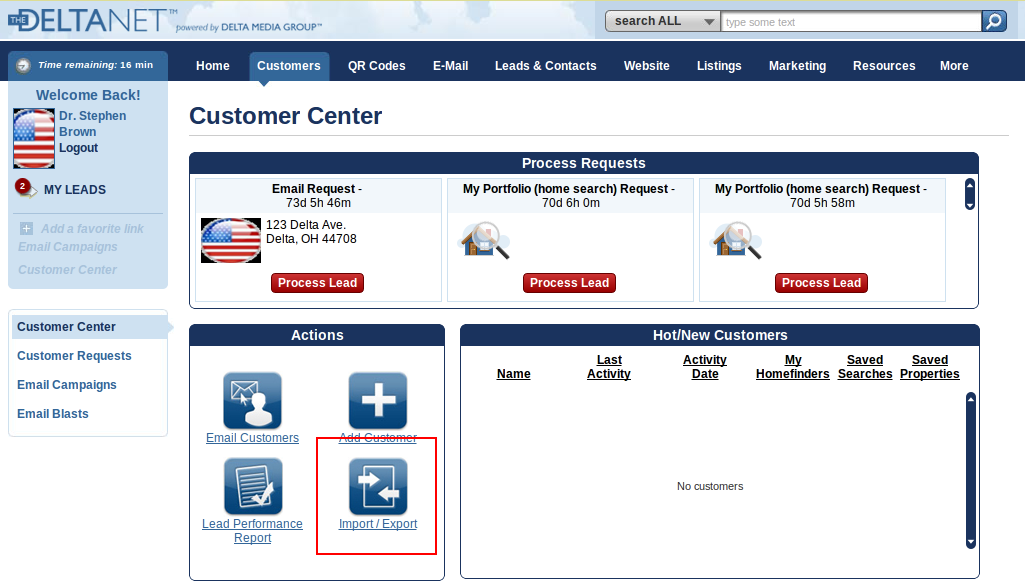Focus the 'type some text' search field
Screen dimensions: 1025x586
tap(851, 22)
